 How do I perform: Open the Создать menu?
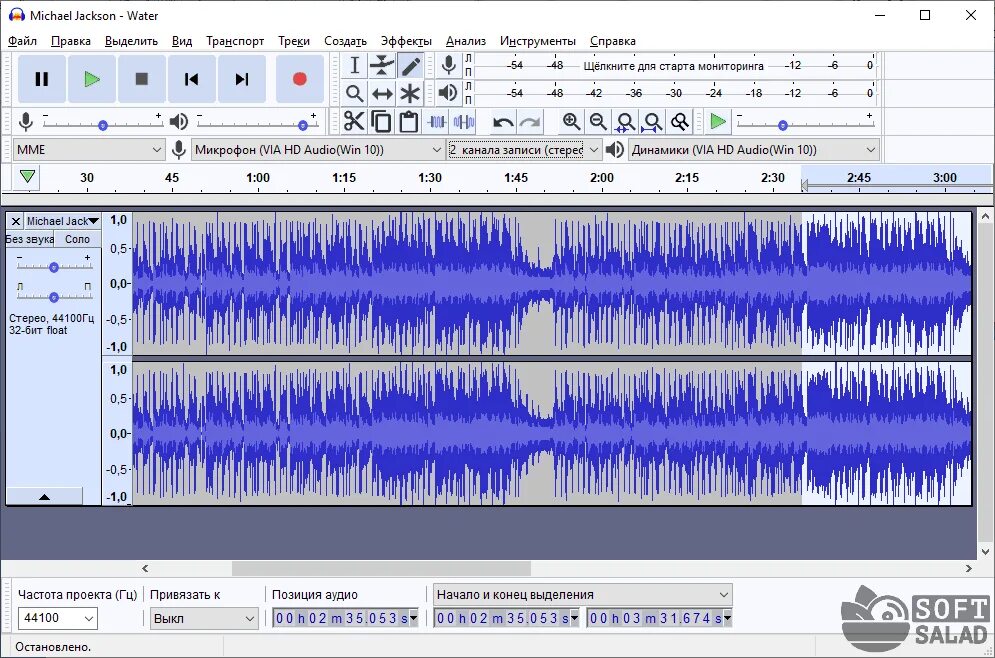345,41
